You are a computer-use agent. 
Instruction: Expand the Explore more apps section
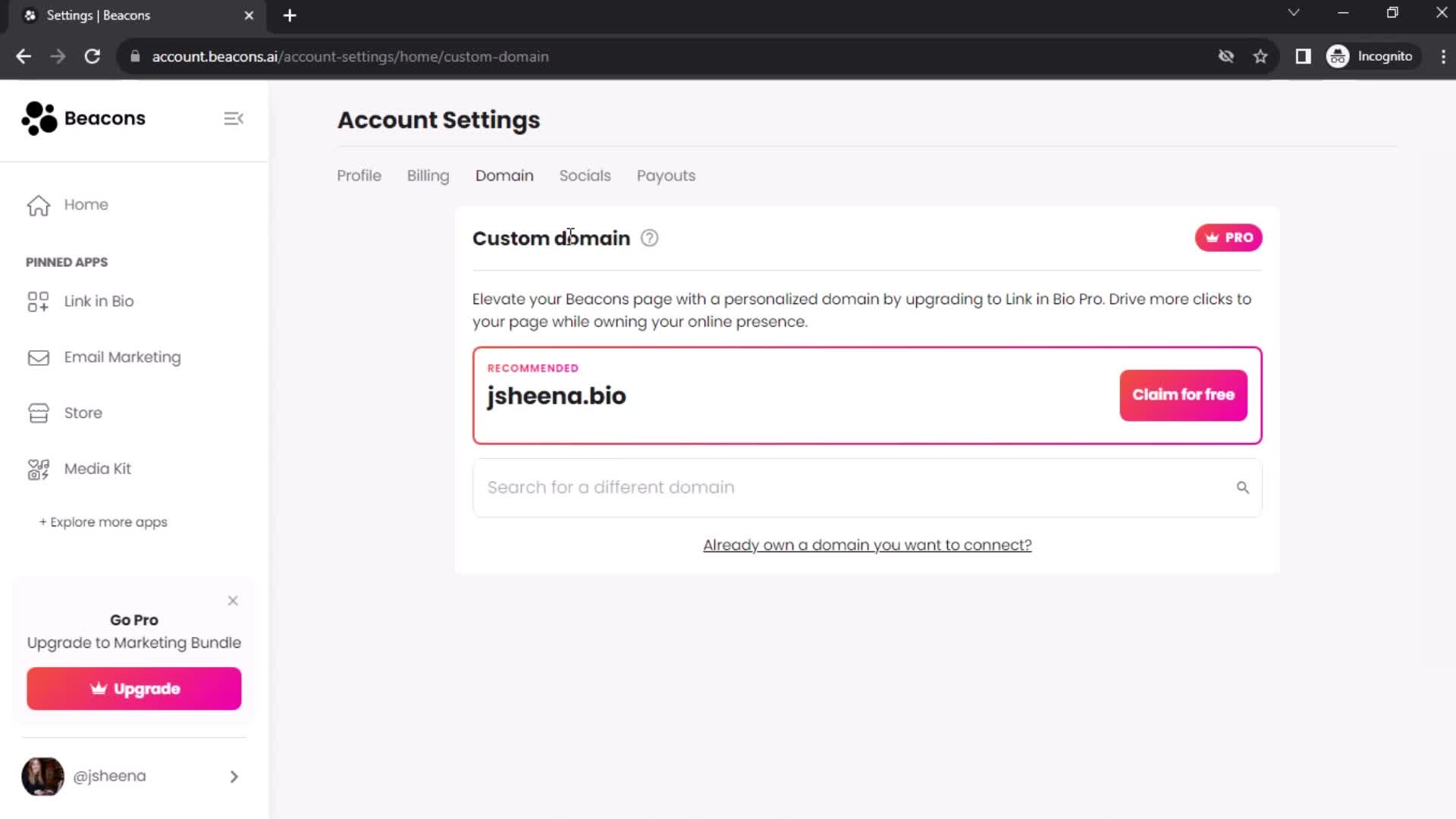(103, 522)
